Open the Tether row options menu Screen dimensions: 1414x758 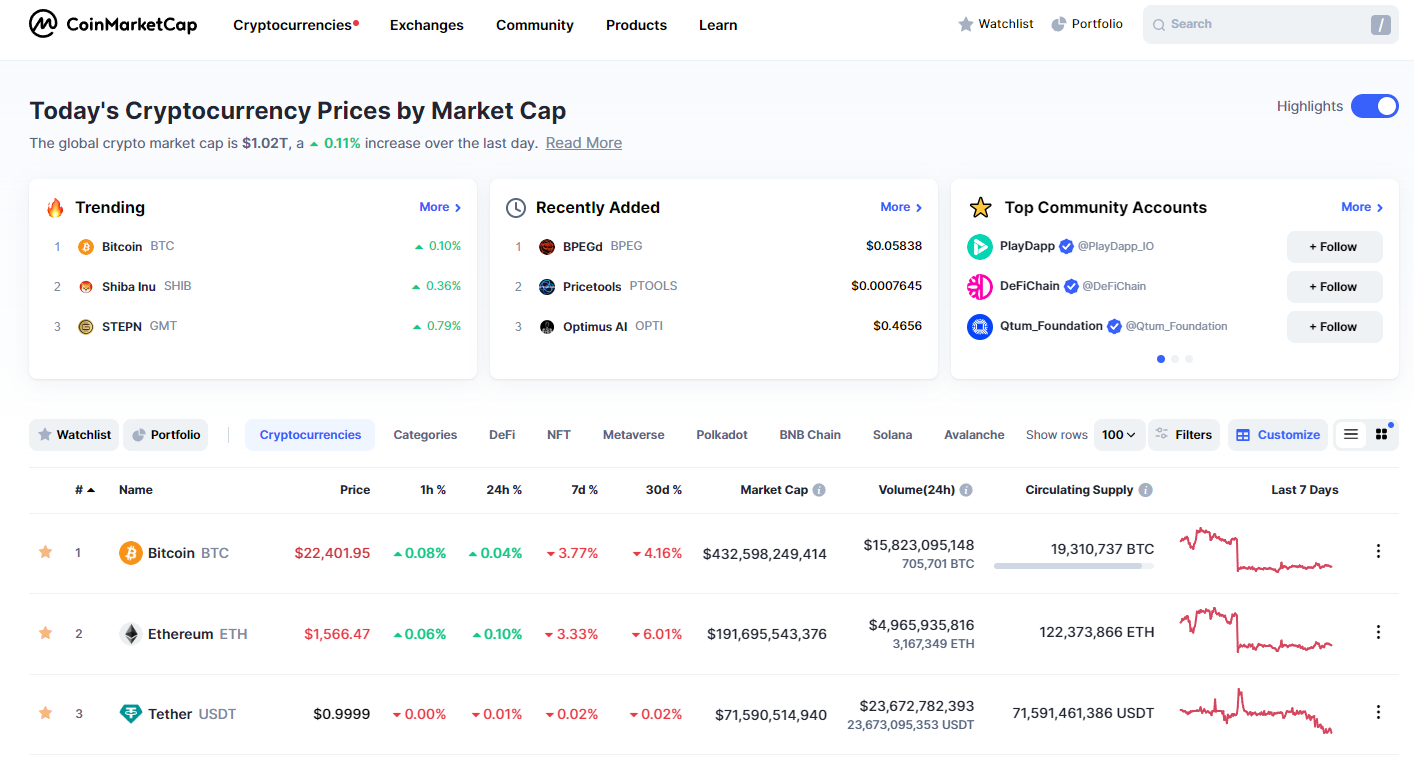click(x=1378, y=712)
